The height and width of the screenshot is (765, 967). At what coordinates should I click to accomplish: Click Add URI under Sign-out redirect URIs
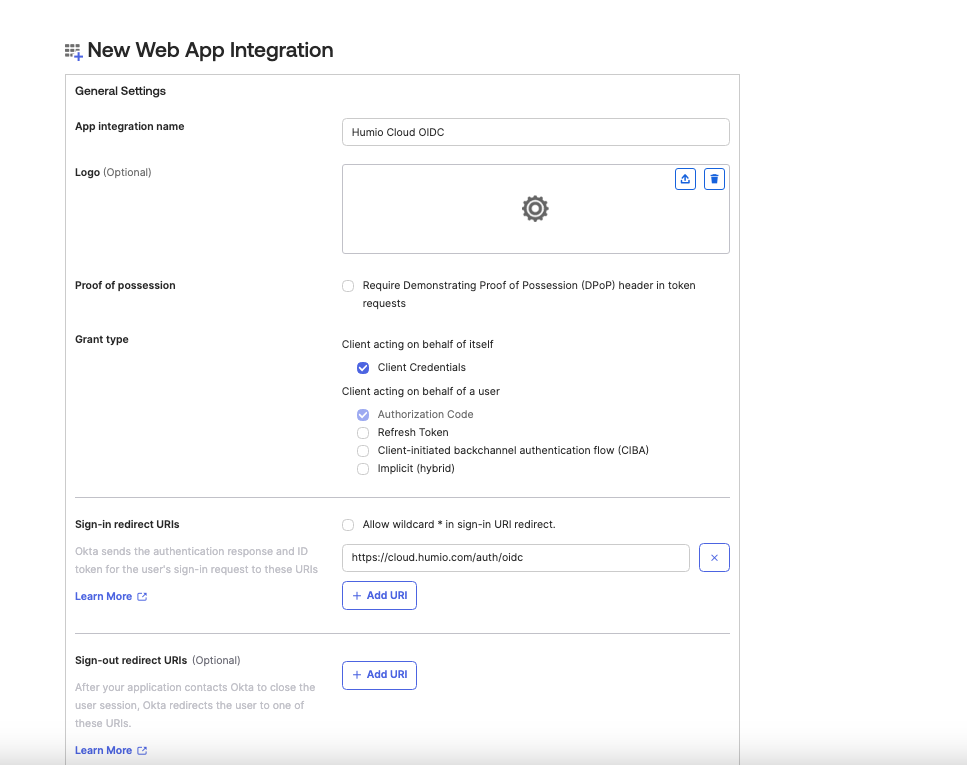point(379,675)
